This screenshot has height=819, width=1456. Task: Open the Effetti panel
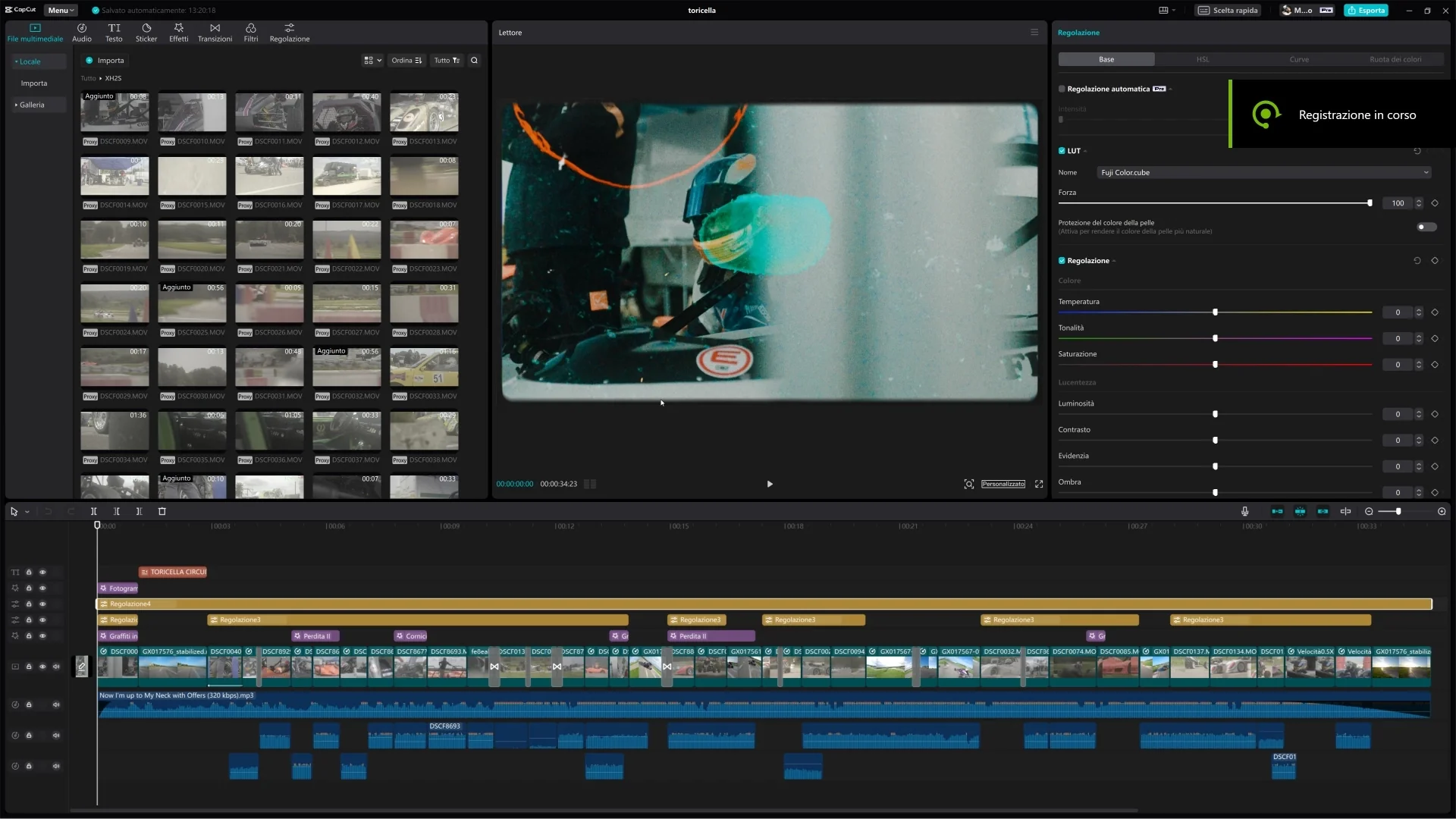178,32
